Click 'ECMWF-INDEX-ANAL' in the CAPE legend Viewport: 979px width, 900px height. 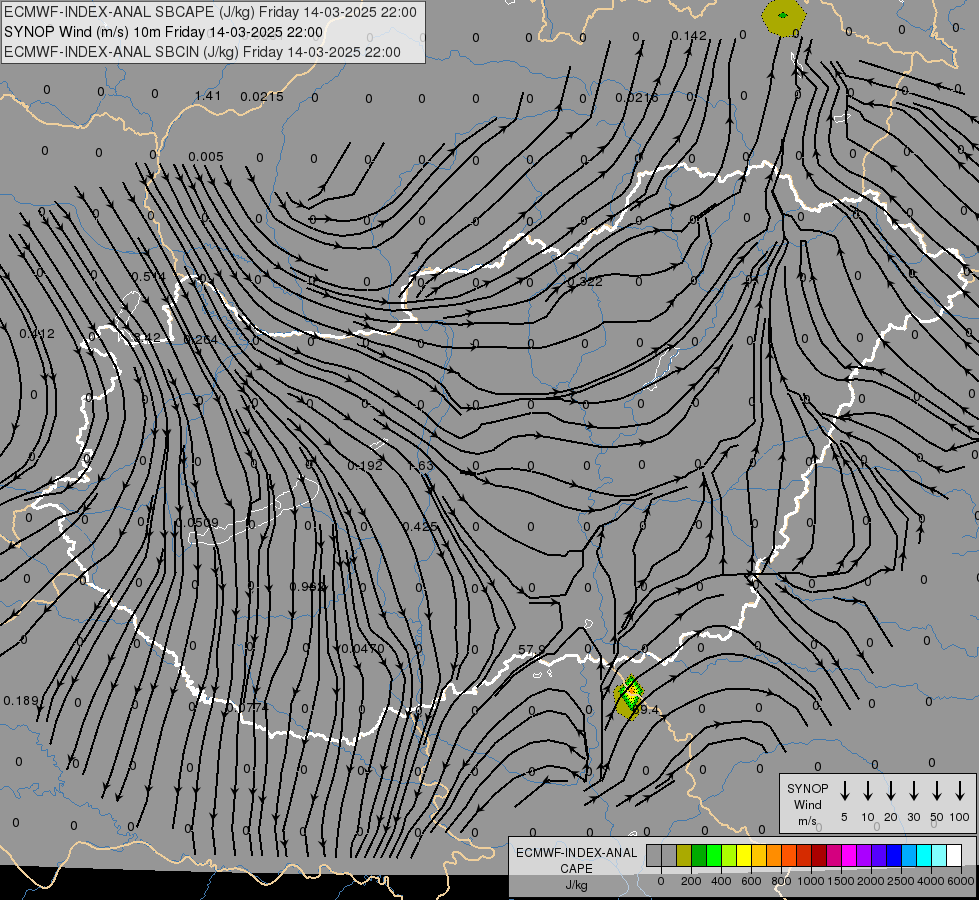click(x=576, y=853)
